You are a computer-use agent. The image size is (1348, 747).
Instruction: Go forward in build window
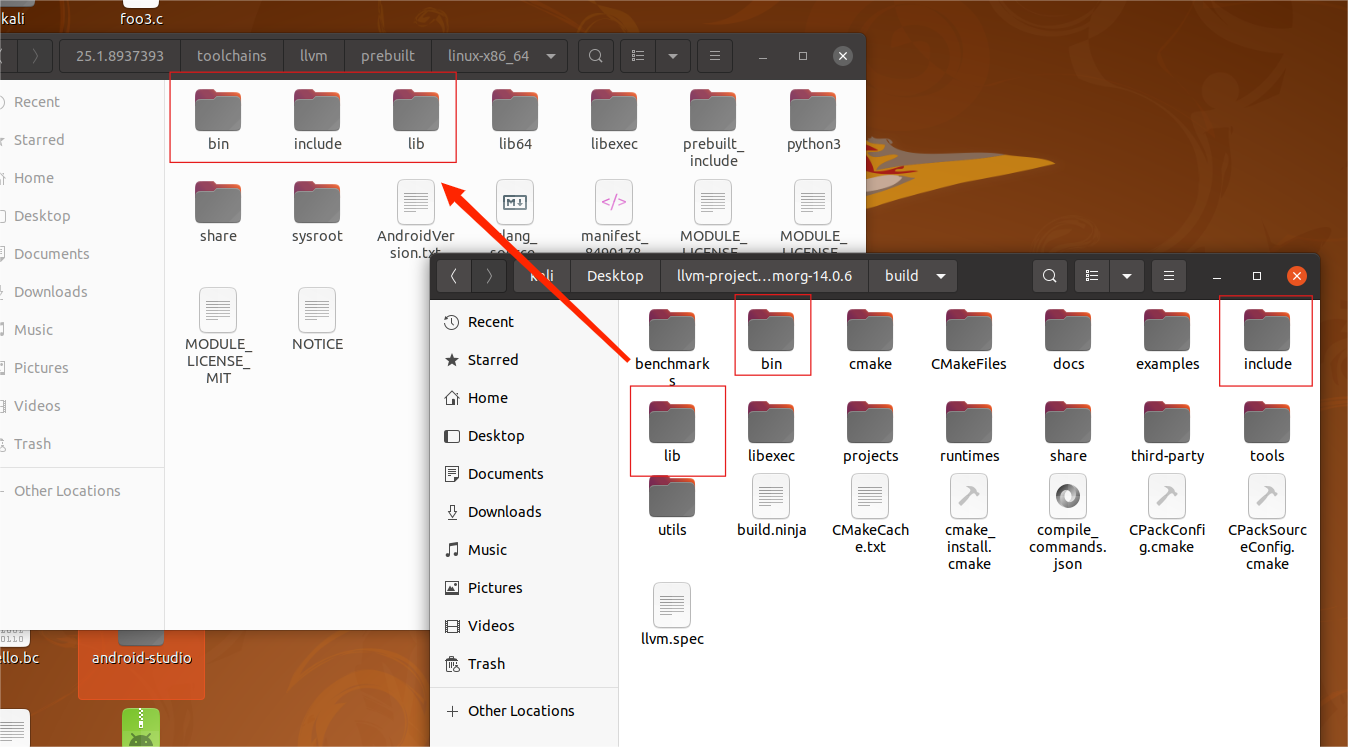488,276
